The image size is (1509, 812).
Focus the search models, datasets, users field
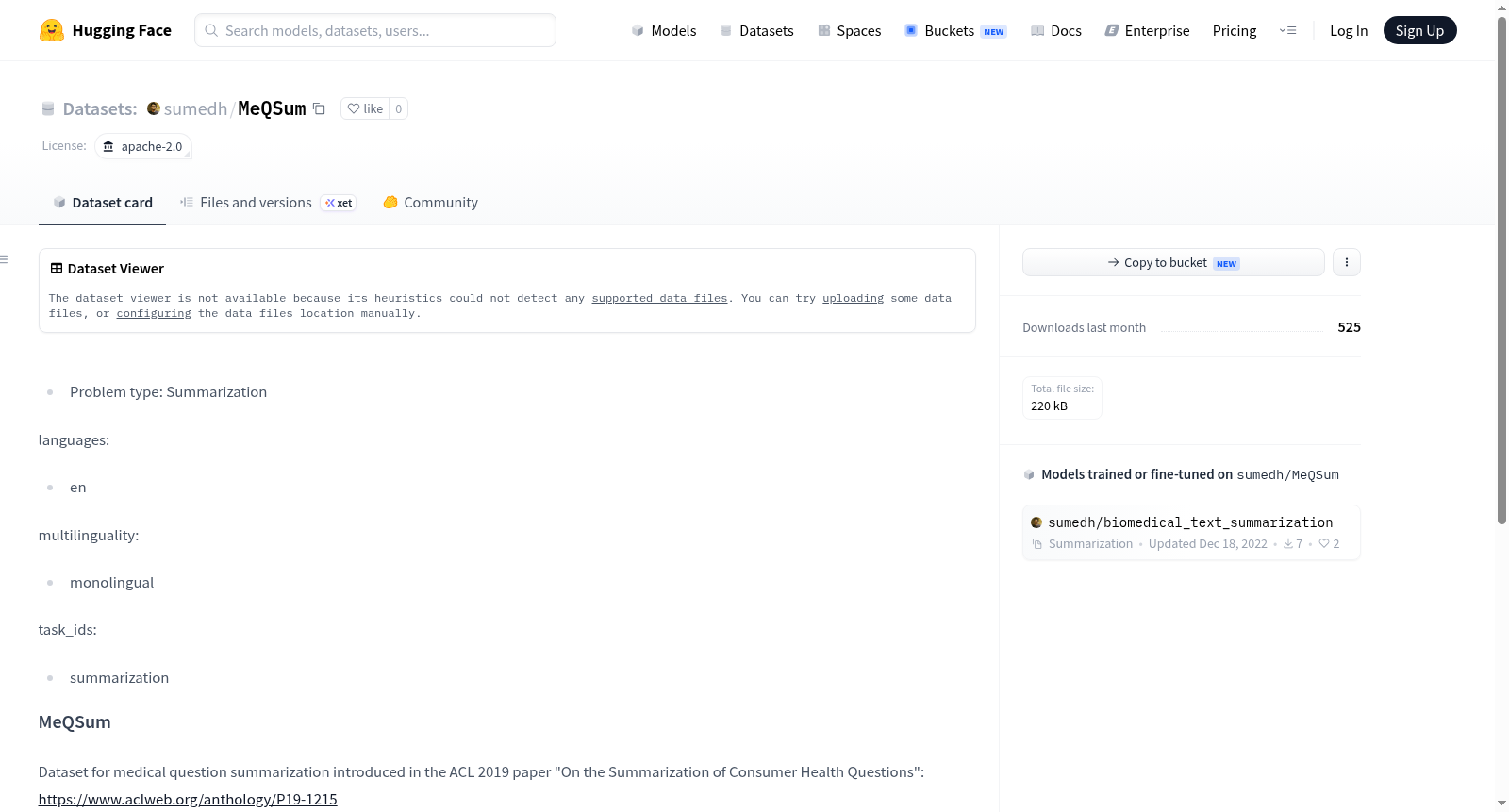pyautogui.click(x=375, y=30)
